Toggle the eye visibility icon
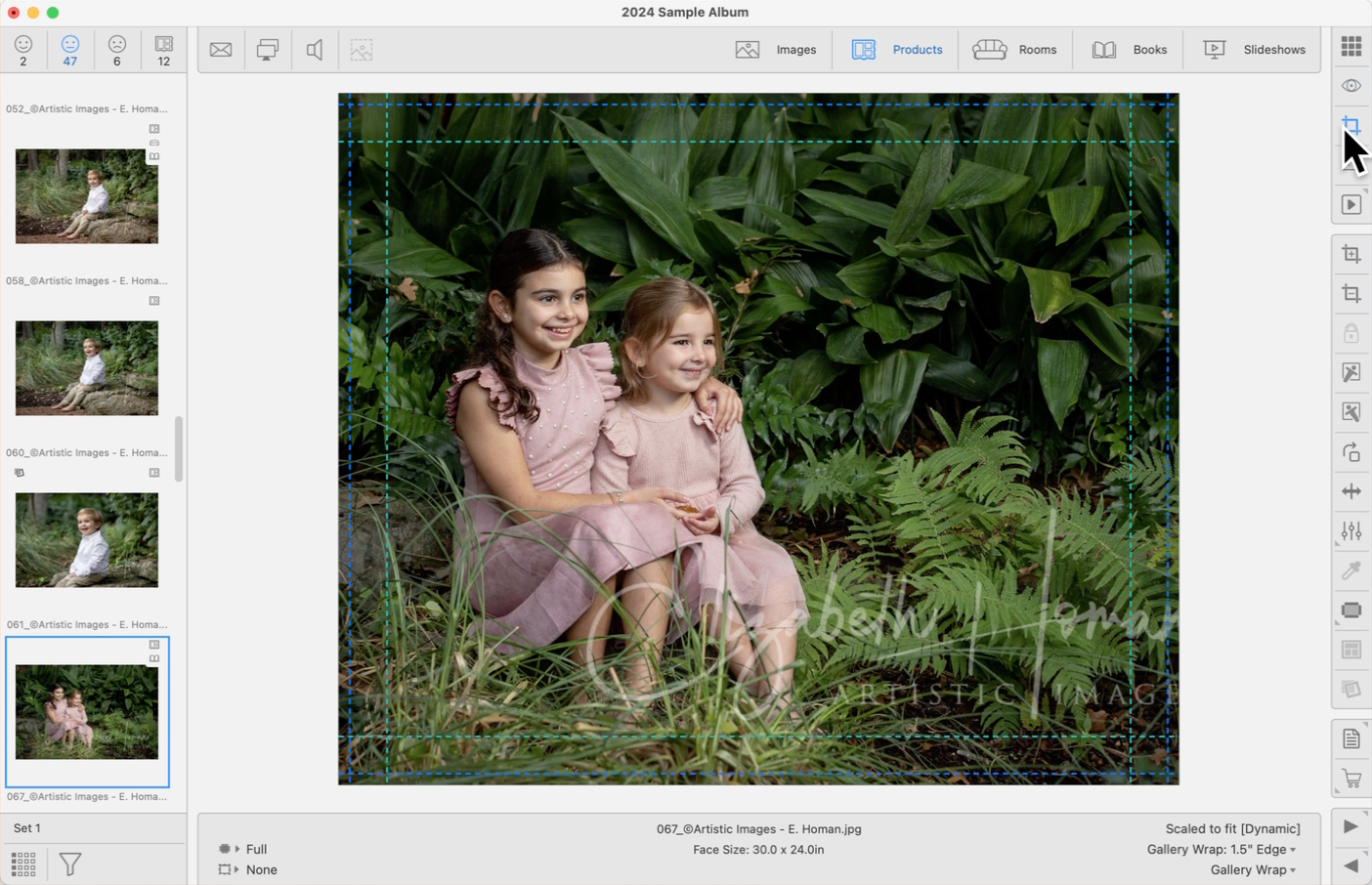This screenshot has height=885, width=1372. (x=1351, y=86)
